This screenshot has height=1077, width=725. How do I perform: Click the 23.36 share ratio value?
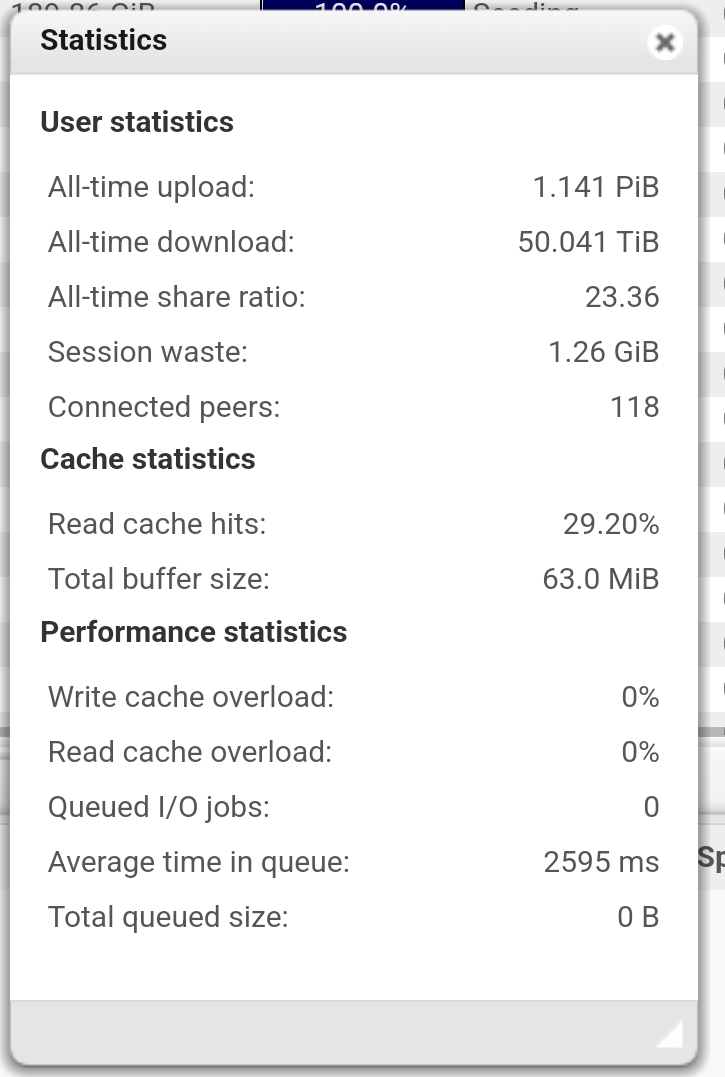[x=622, y=297]
